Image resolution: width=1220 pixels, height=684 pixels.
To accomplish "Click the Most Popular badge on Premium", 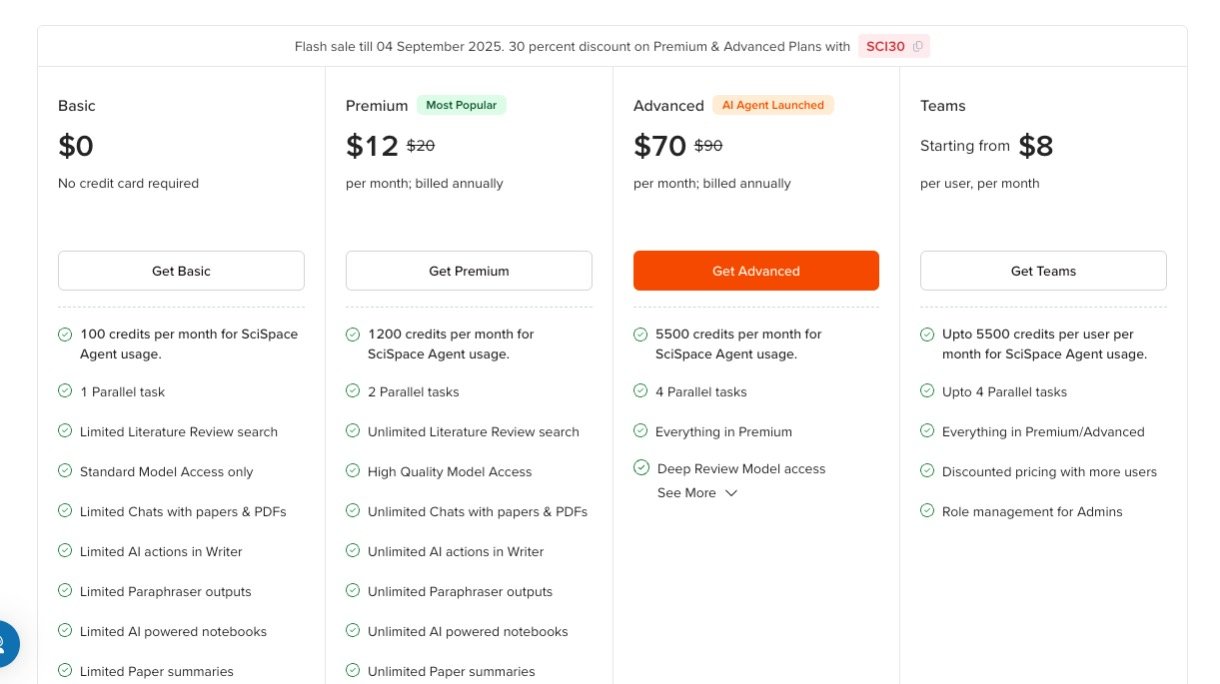I will [461, 105].
